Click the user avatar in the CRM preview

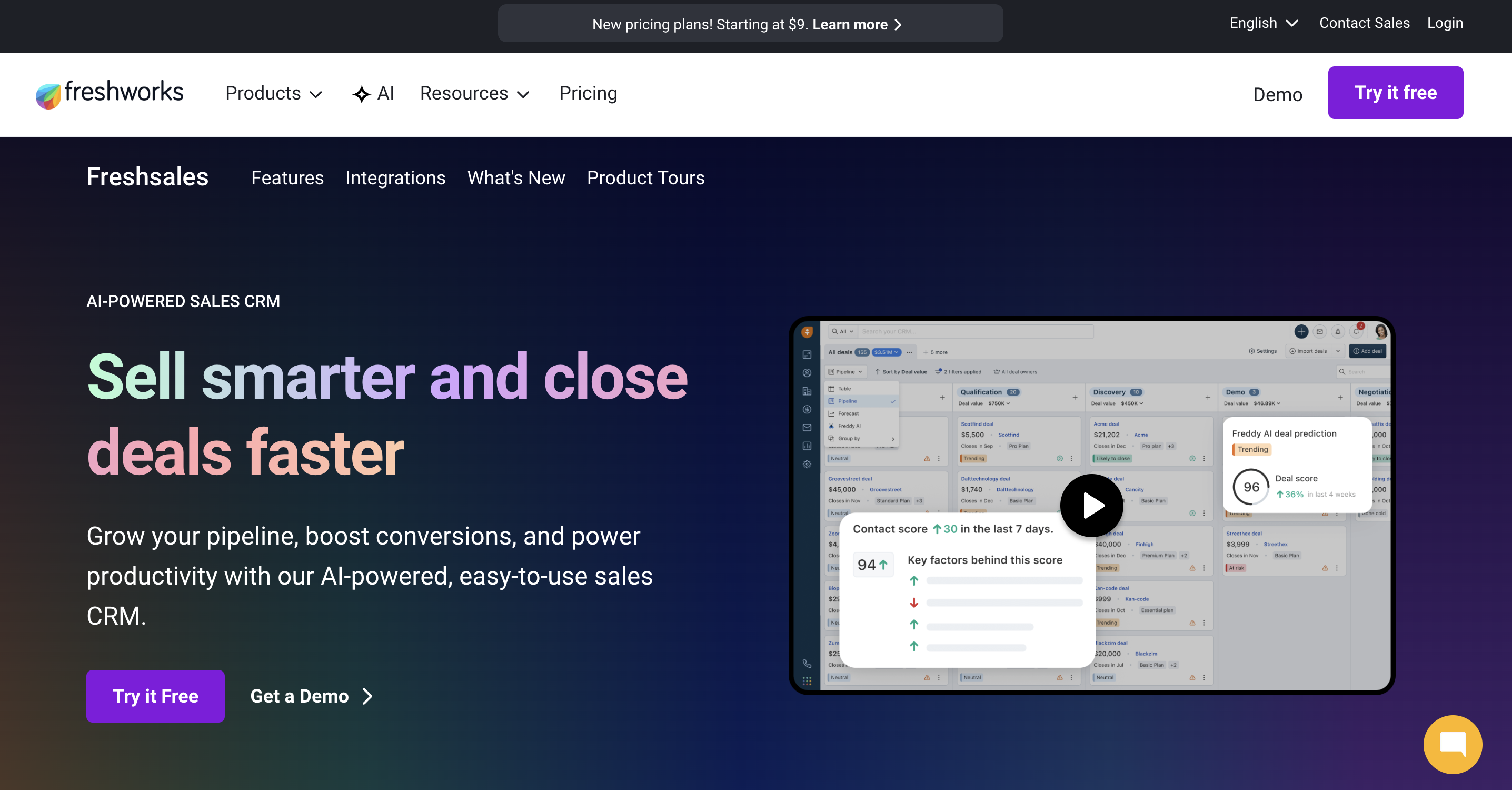(x=1380, y=331)
